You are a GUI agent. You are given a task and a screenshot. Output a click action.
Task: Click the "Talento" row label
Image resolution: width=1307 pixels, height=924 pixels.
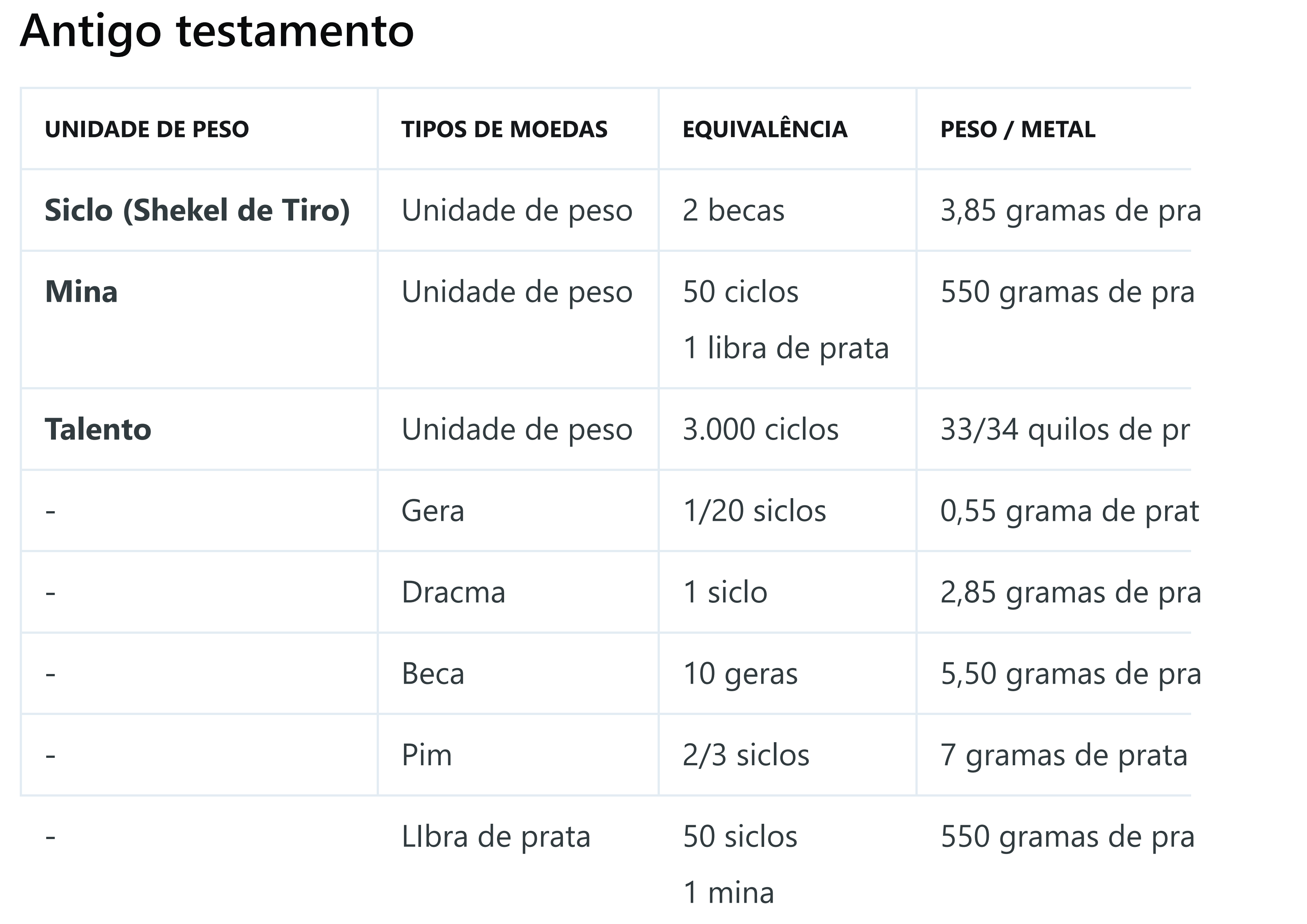click(98, 430)
